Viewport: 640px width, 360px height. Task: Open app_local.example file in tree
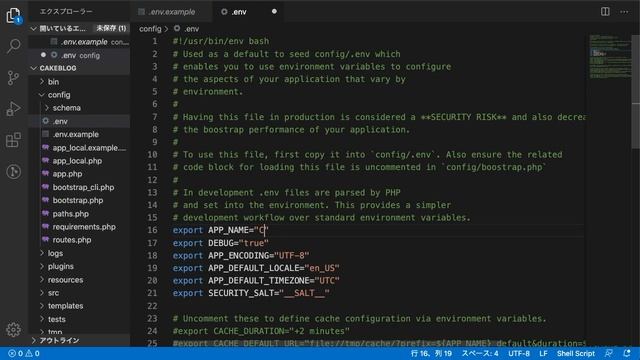(79, 148)
